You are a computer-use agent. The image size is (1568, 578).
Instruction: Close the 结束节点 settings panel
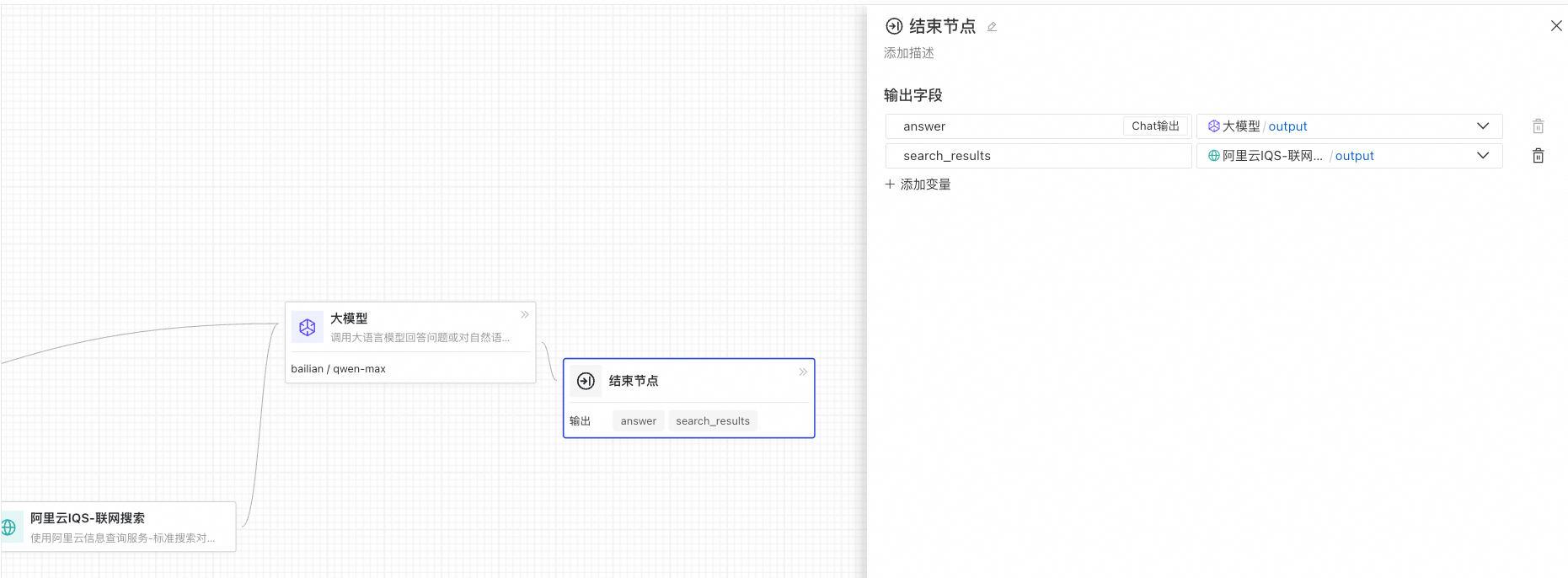tap(1556, 26)
